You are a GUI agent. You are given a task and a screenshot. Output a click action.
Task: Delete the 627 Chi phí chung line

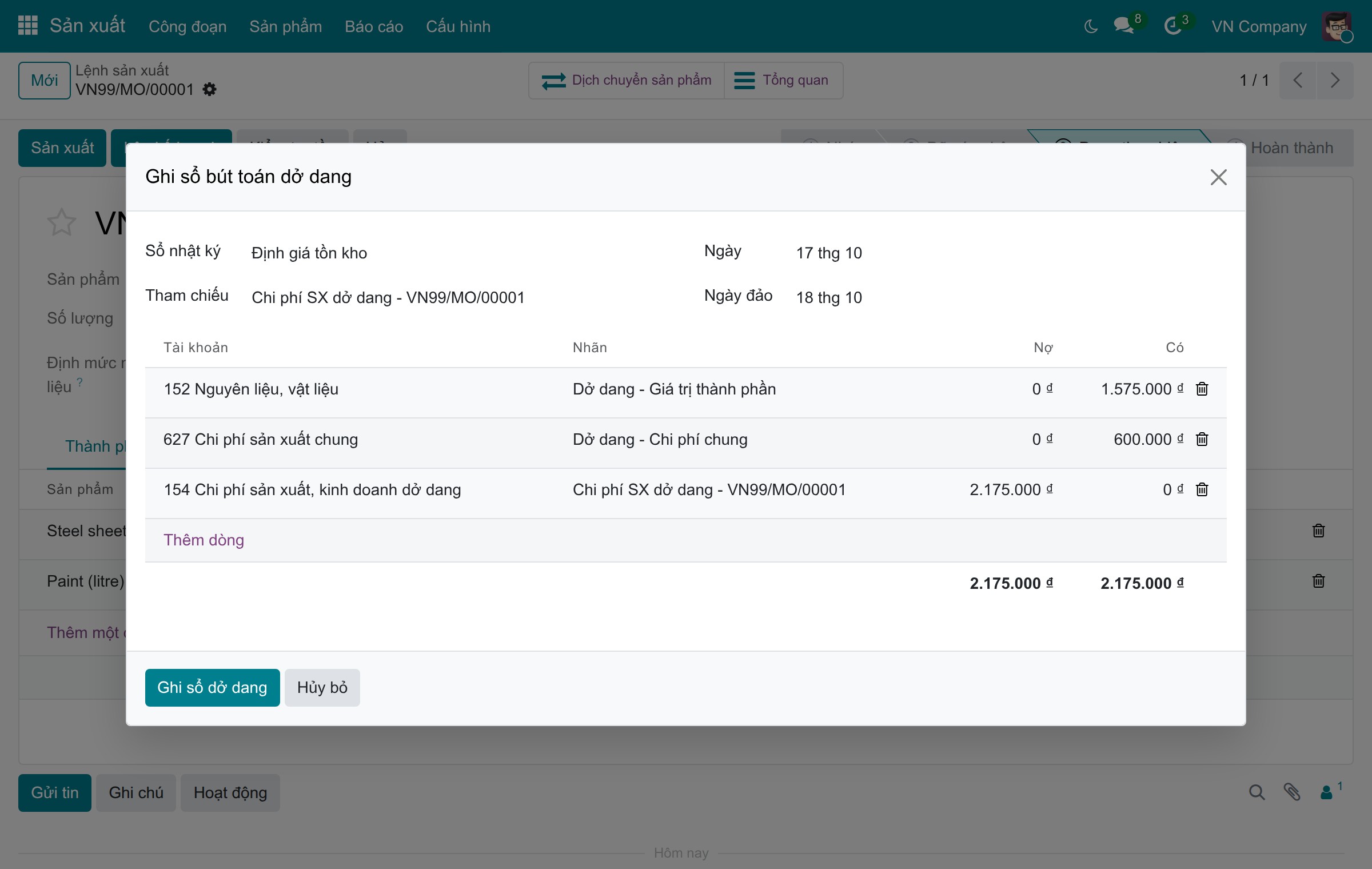tap(1202, 439)
